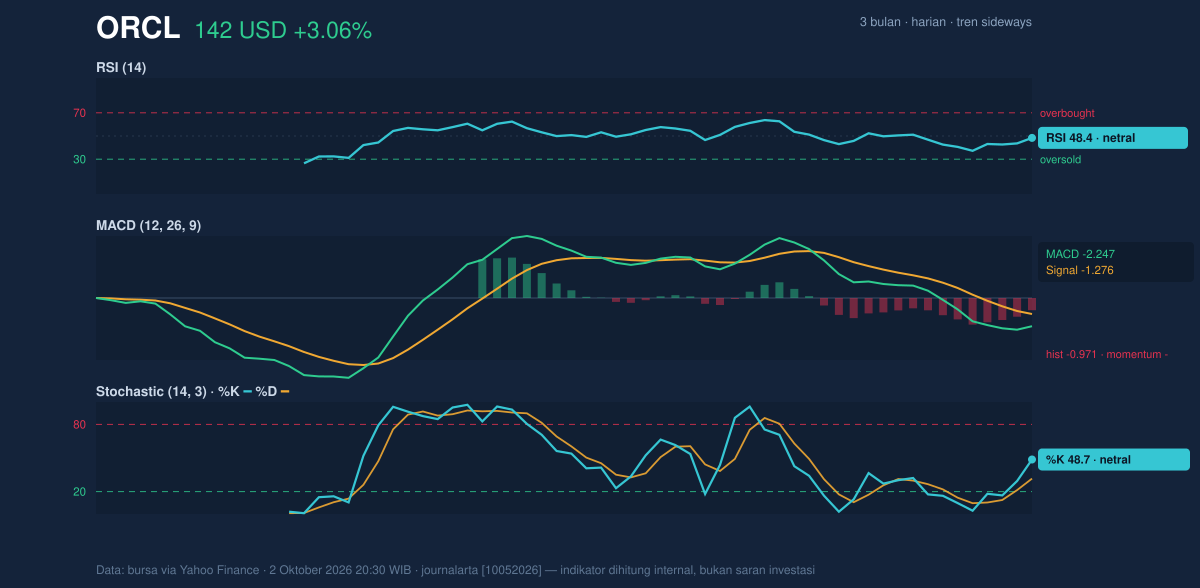
Task: Click the 80 level label on Stochastic axis
Action: 79,425
